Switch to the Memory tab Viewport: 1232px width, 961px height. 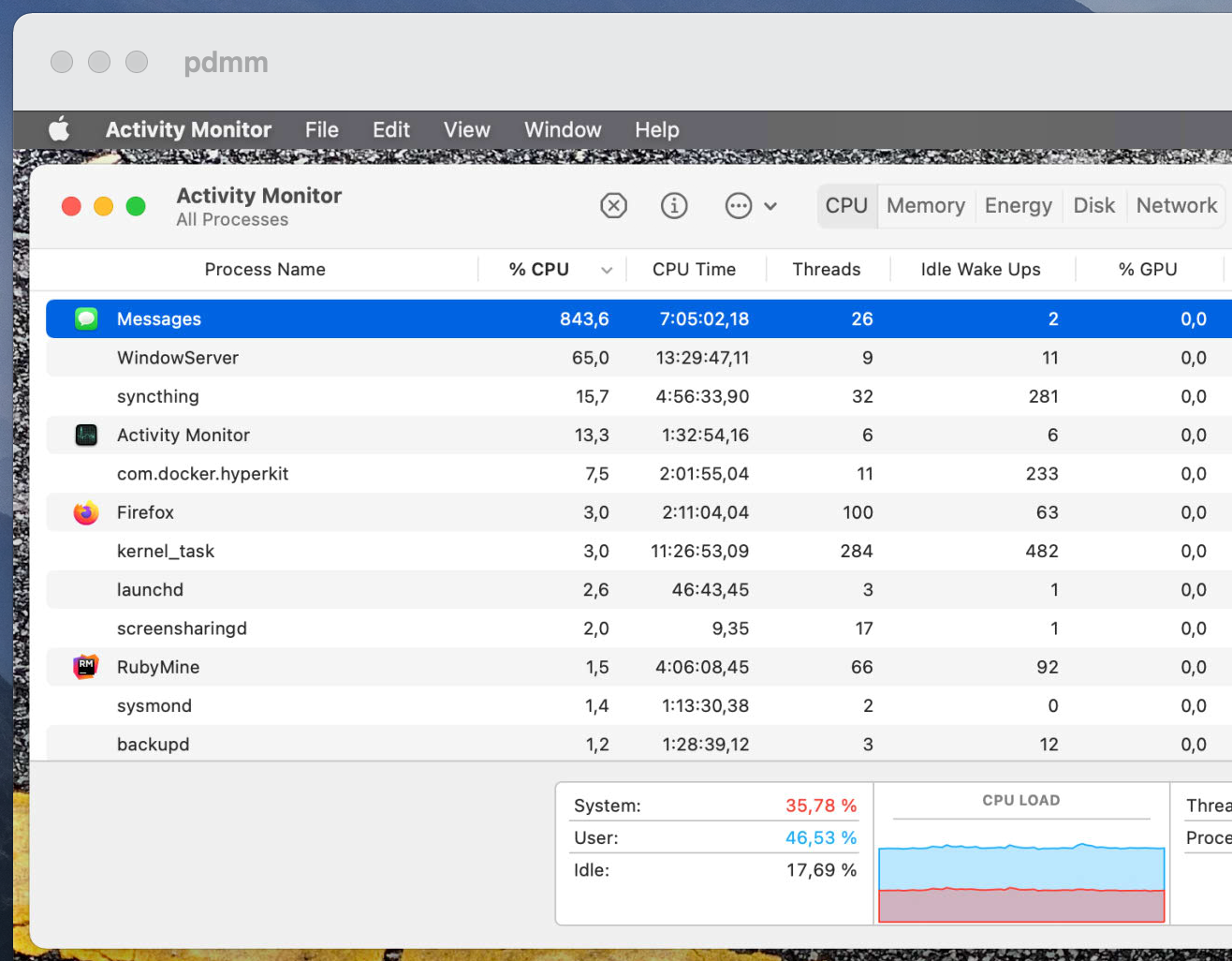tap(925, 205)
